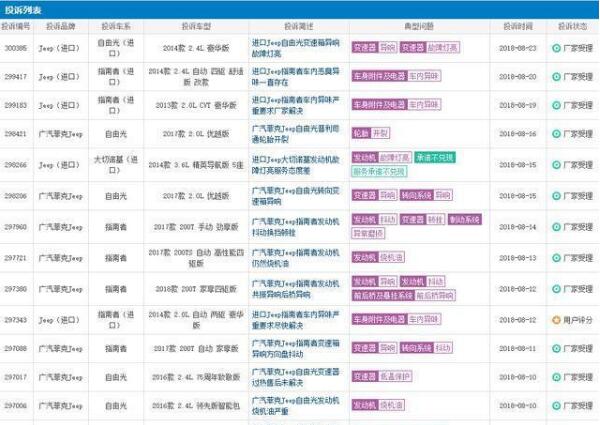This screenshot has height=425, width=600.
Task: Click the 异常磨损 tag
Action: pyautogui.click(x=368, y=233)
